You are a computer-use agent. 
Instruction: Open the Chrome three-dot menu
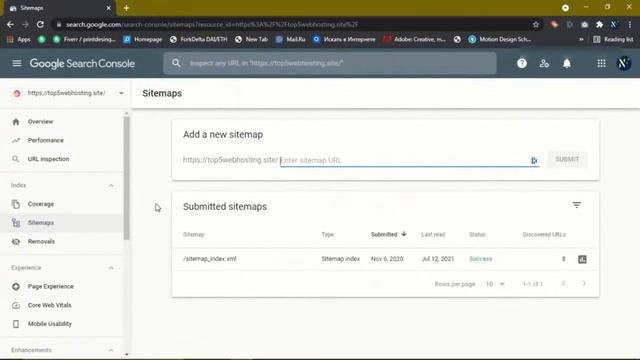coord(630,24)
